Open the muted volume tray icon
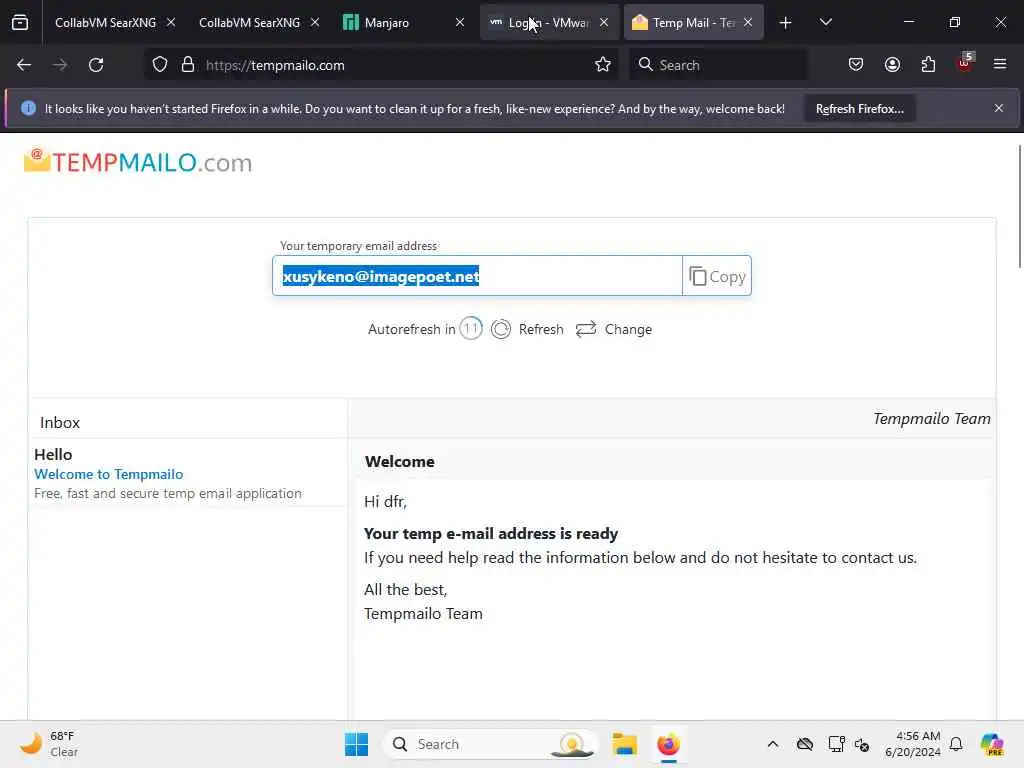This screenshot has height=768, width=1024. (x=862, y=744)
